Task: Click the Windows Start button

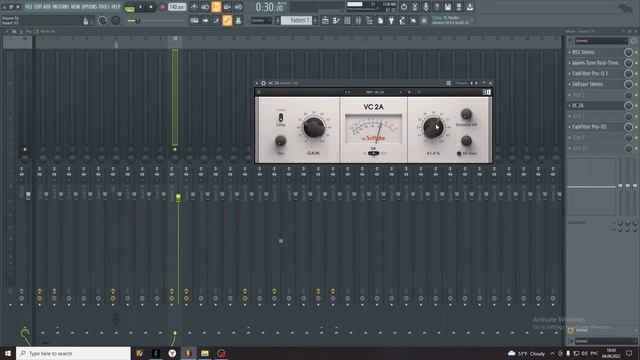Action: (x=8, y=353)
